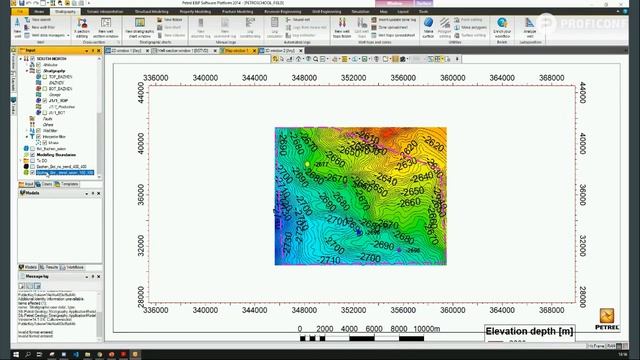Click New object button in Well group
This screenshot has height=360, width=640.
pos(37,20)
